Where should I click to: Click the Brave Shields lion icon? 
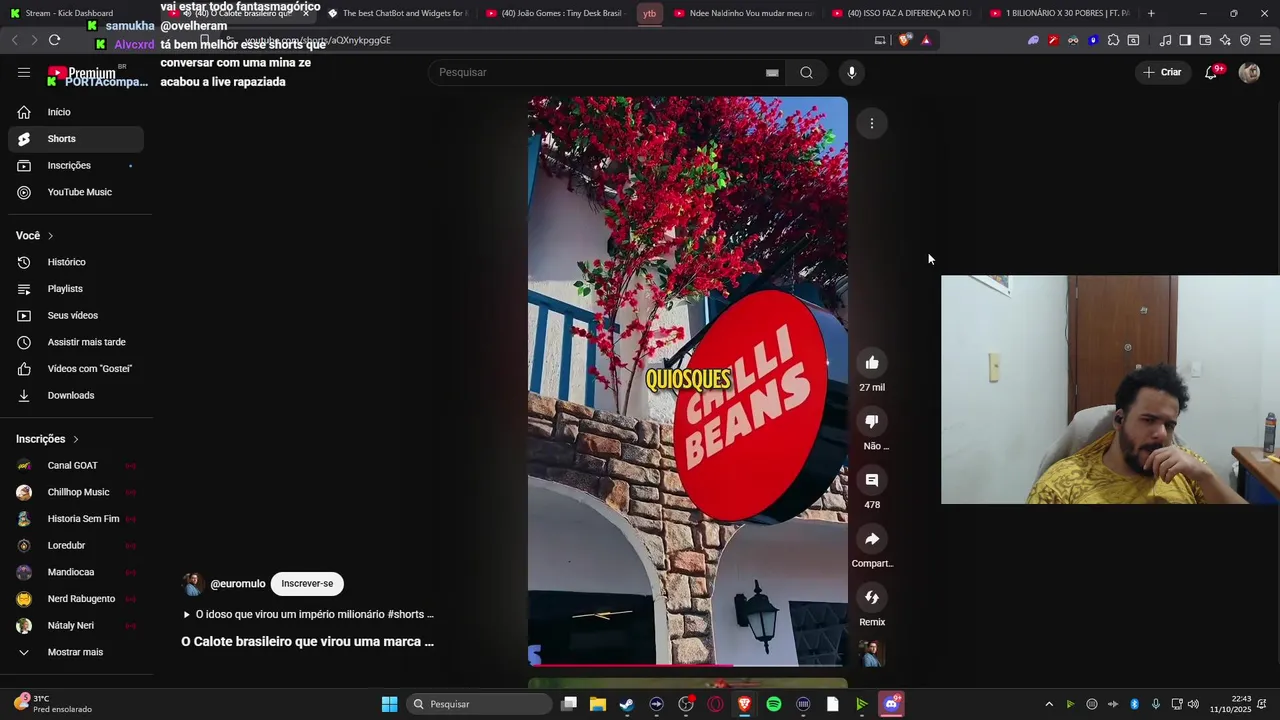pyautogui.click(x=904, y=40)
